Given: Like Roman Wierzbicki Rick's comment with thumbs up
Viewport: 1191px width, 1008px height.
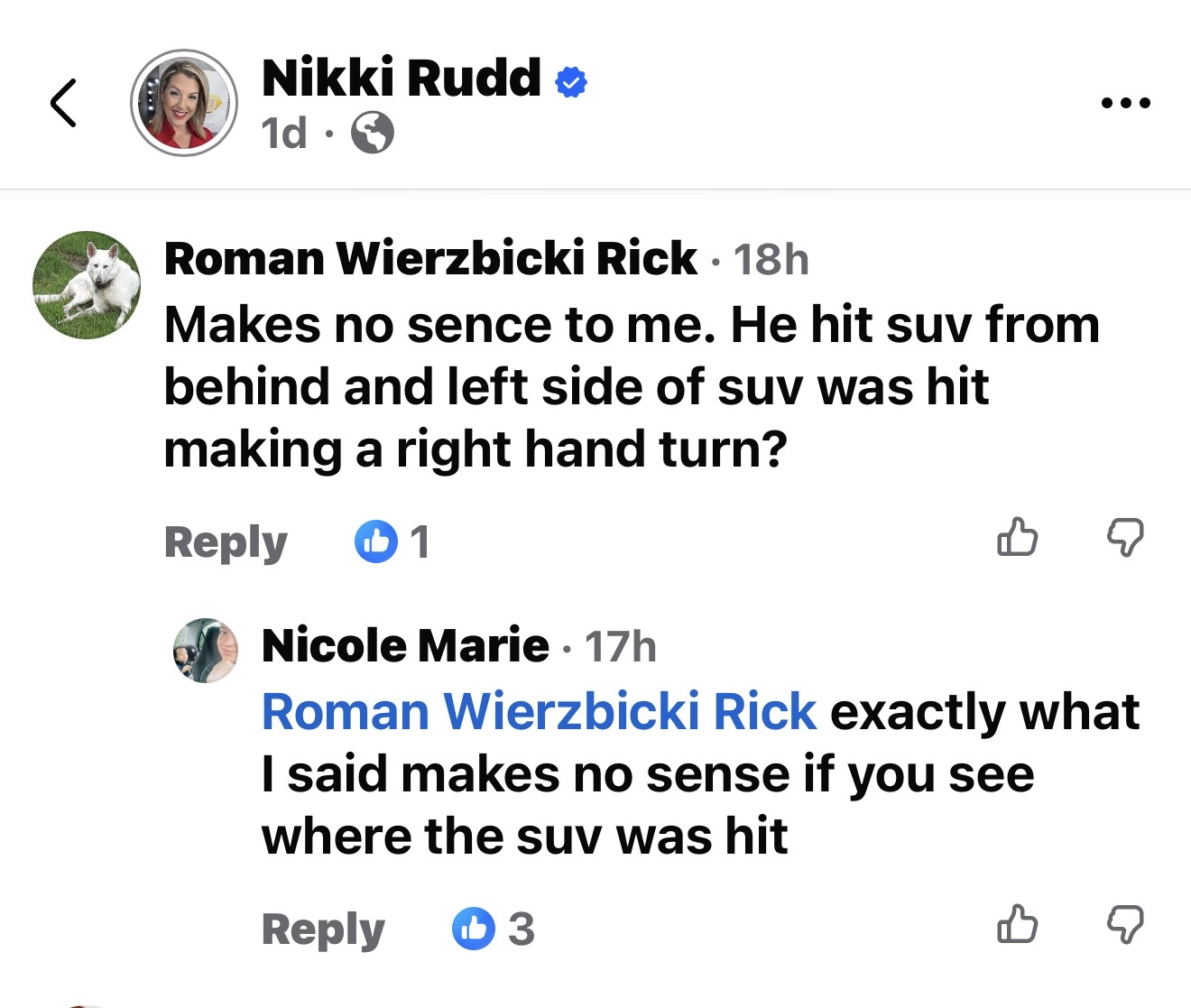Looking at the screenshot, I should pos(1017,538).
